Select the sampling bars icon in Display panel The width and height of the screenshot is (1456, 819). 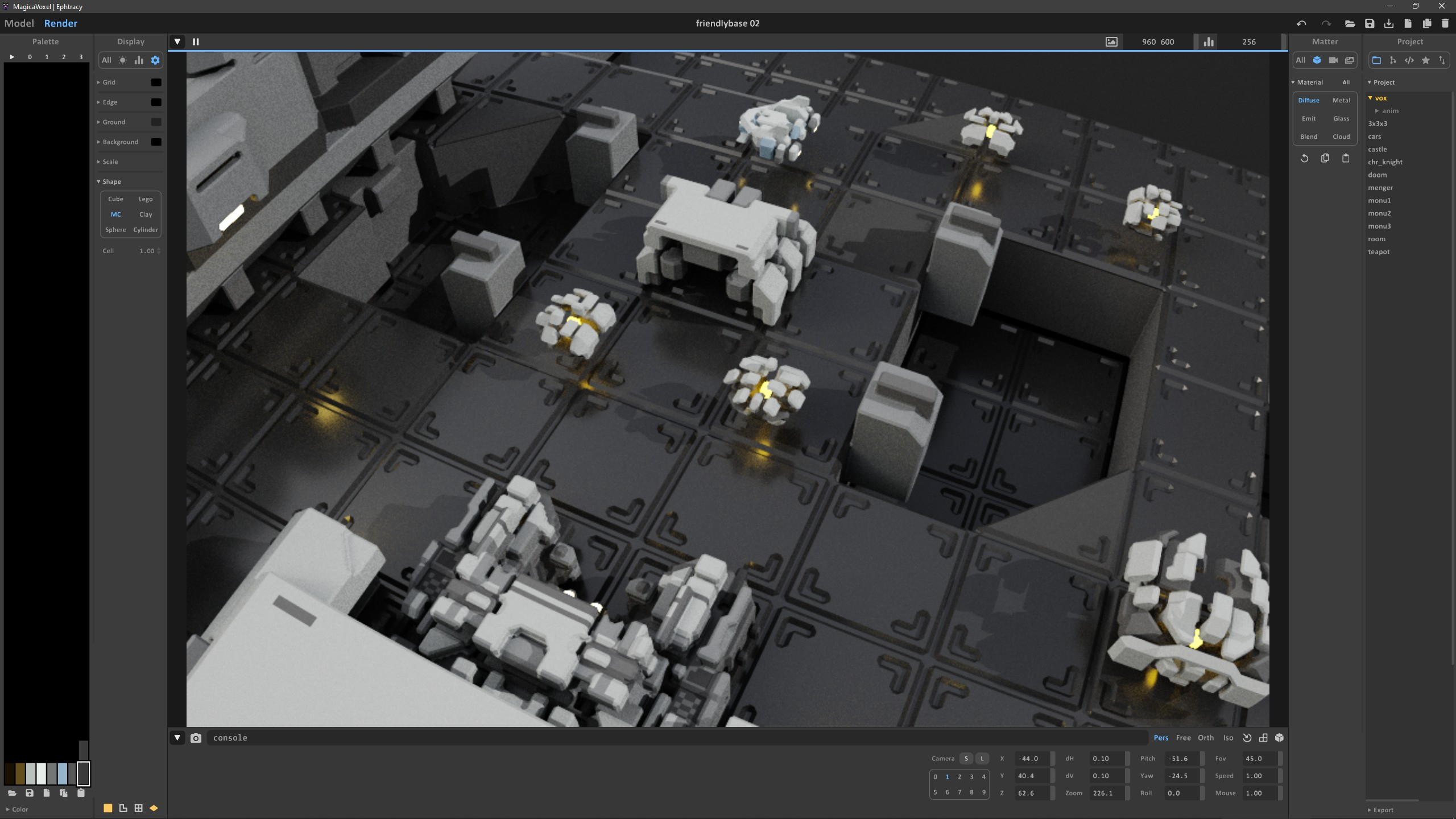click(139, 60)
